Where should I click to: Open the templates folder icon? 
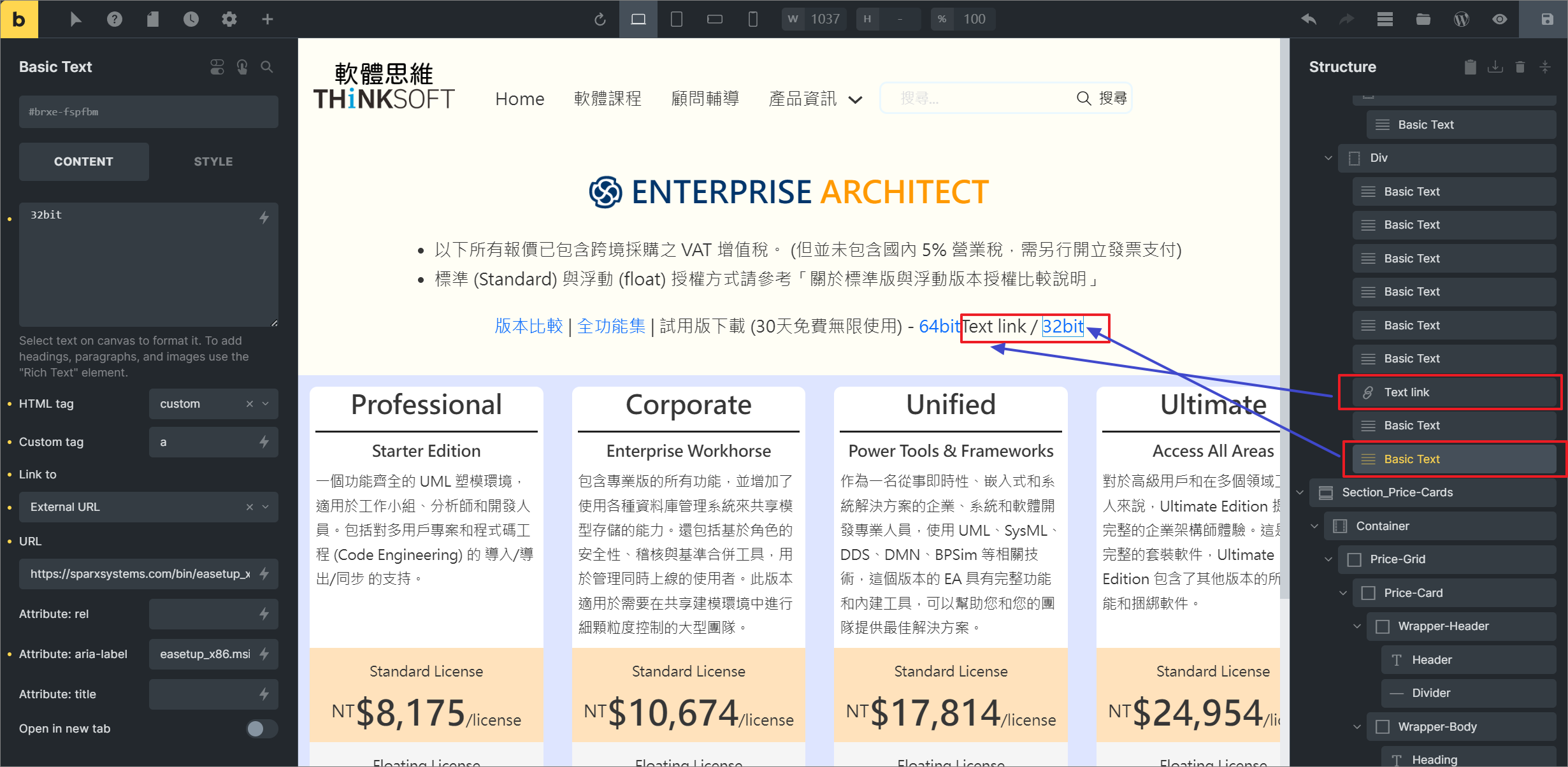(x=1423, y=19)
